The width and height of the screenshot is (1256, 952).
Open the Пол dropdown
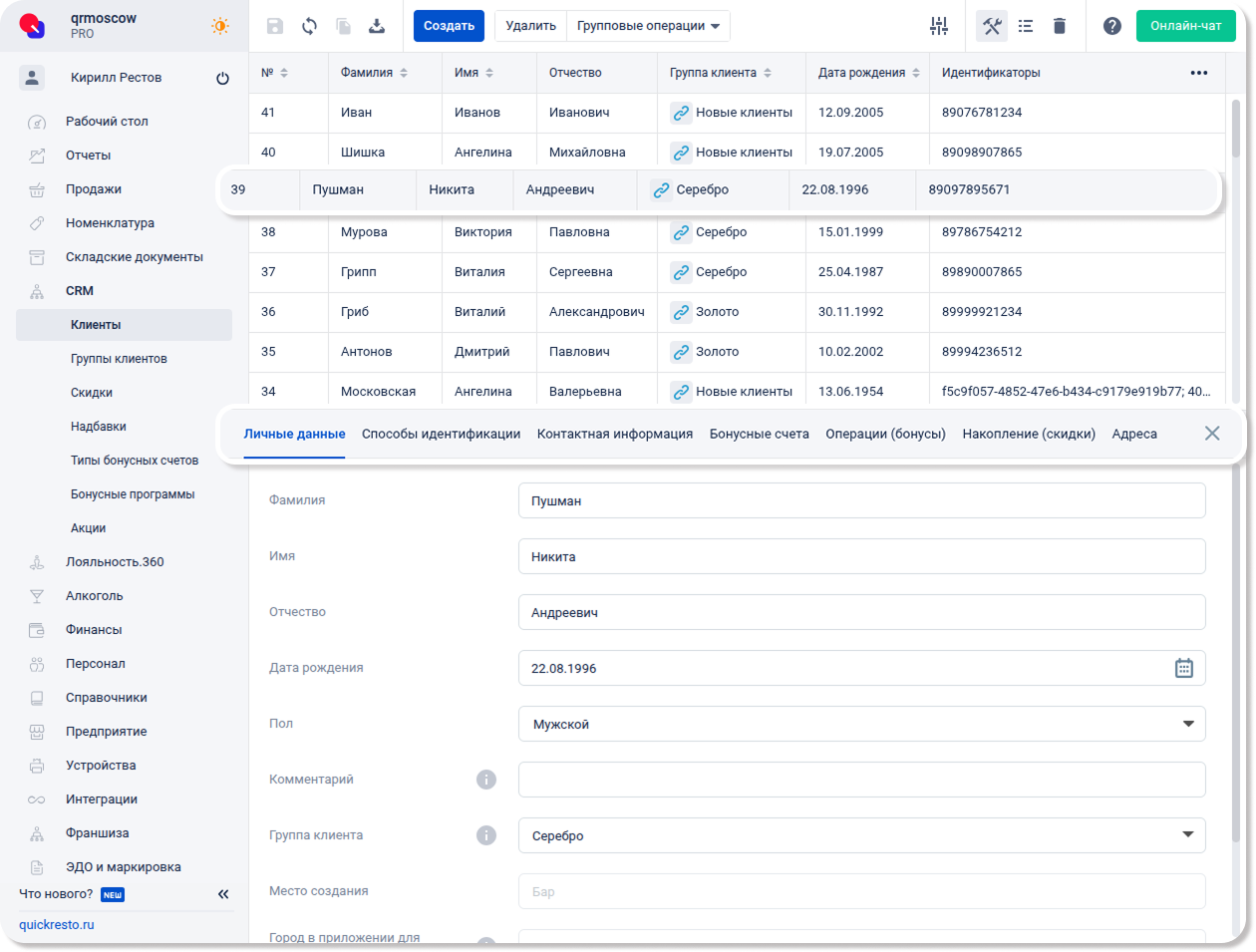(x=861, y=724)
